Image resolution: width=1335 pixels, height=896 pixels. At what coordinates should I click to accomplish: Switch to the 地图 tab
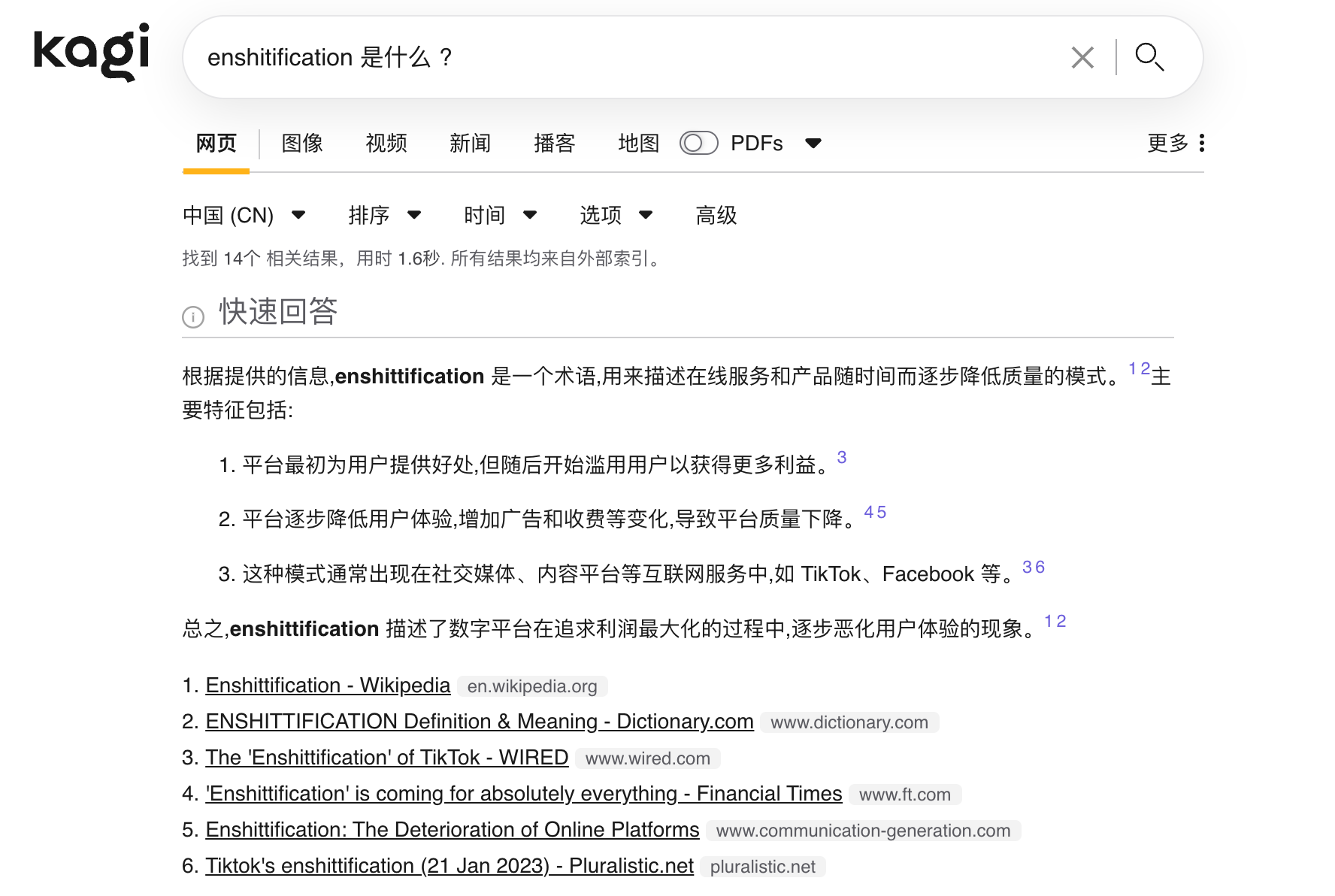[x=639, y=143]
